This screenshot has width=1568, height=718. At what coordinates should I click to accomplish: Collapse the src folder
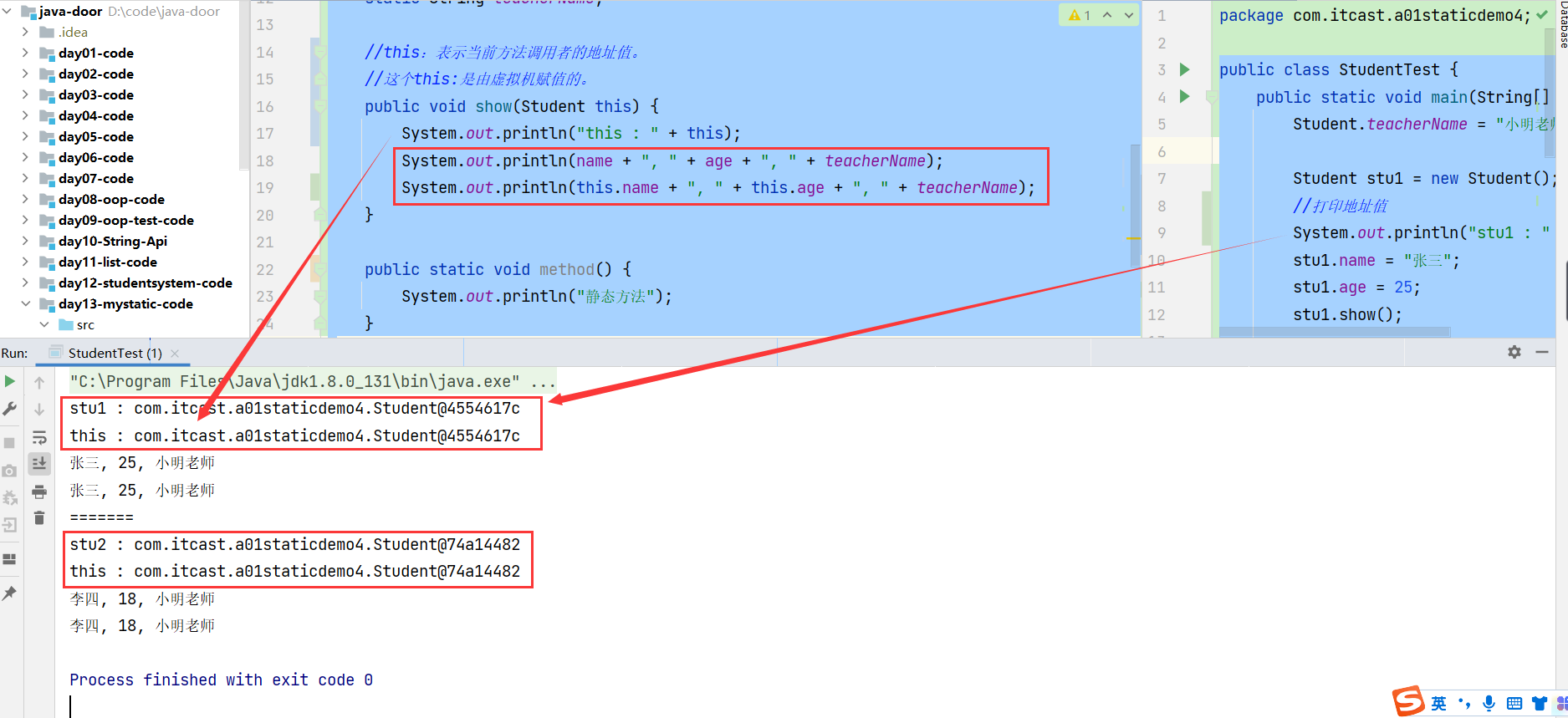(44, 324)
